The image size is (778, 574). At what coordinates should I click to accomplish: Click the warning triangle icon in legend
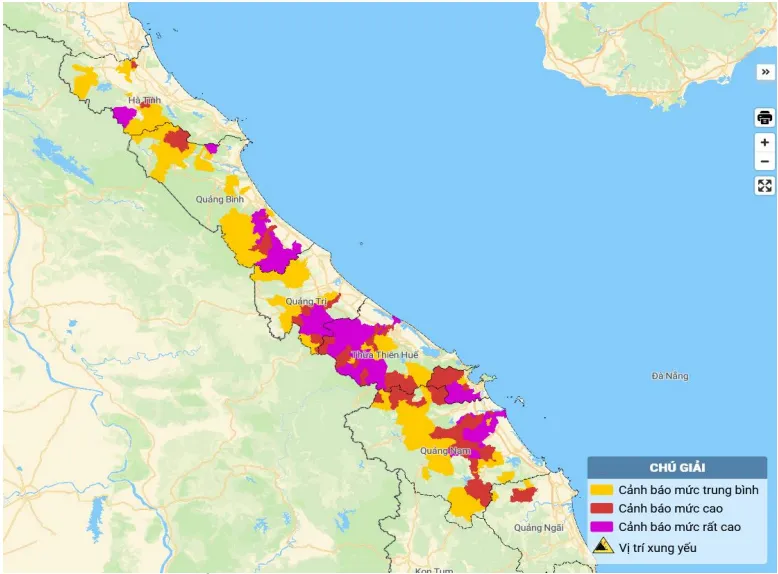pos(602,547)
